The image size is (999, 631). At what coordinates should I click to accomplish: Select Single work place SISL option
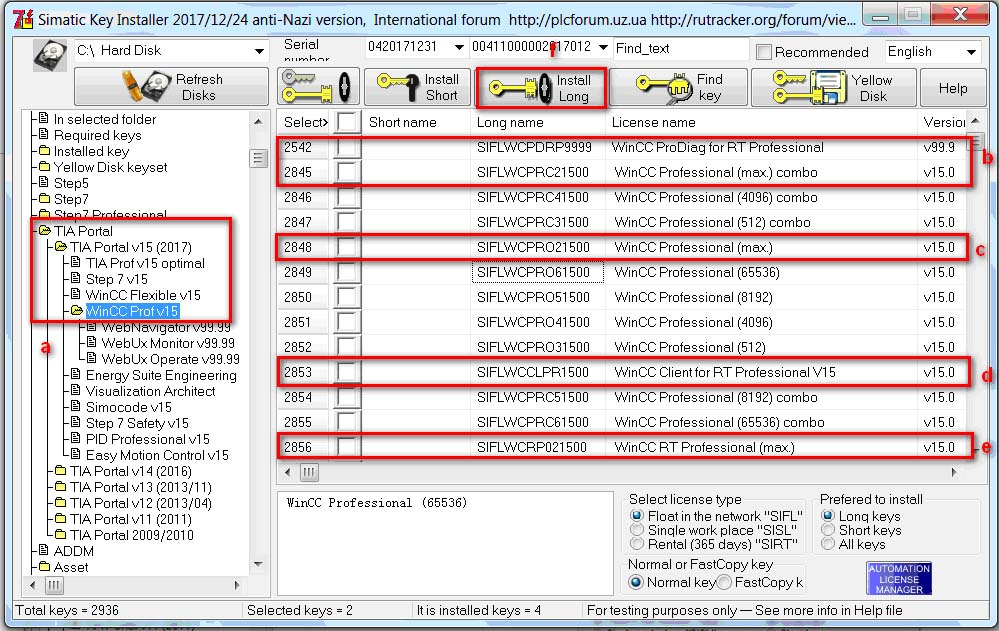636,530
